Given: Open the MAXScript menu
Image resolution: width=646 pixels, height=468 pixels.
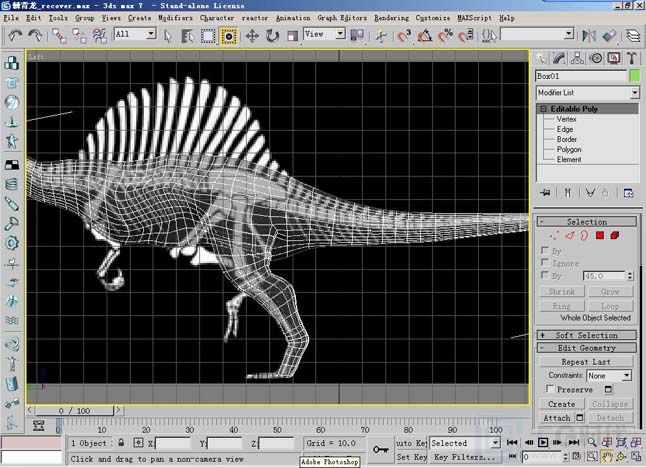Looking at the screenshot, I should [475, 18].
